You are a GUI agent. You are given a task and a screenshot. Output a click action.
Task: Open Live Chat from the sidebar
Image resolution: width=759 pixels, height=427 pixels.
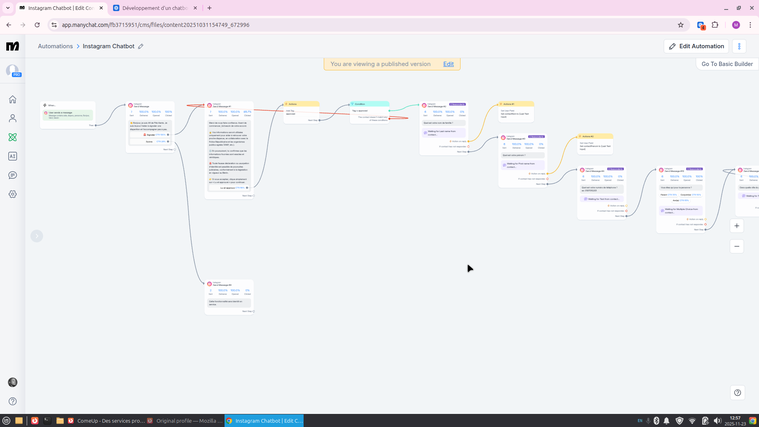12,176
